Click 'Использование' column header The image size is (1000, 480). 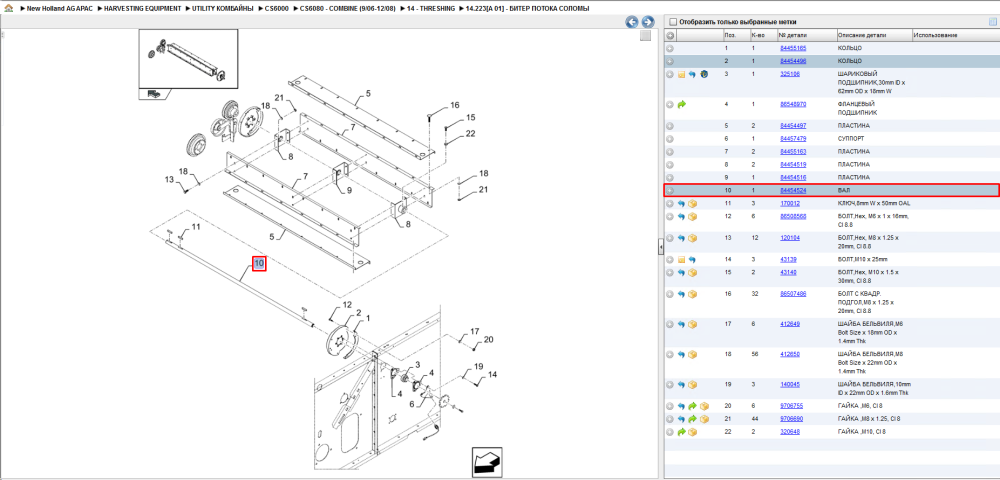click(935, 35)
